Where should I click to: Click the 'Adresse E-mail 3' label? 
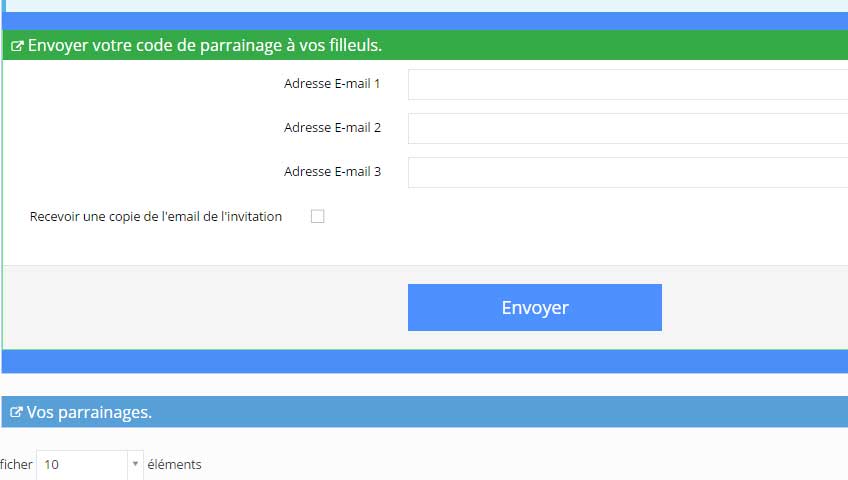(332, 171)
